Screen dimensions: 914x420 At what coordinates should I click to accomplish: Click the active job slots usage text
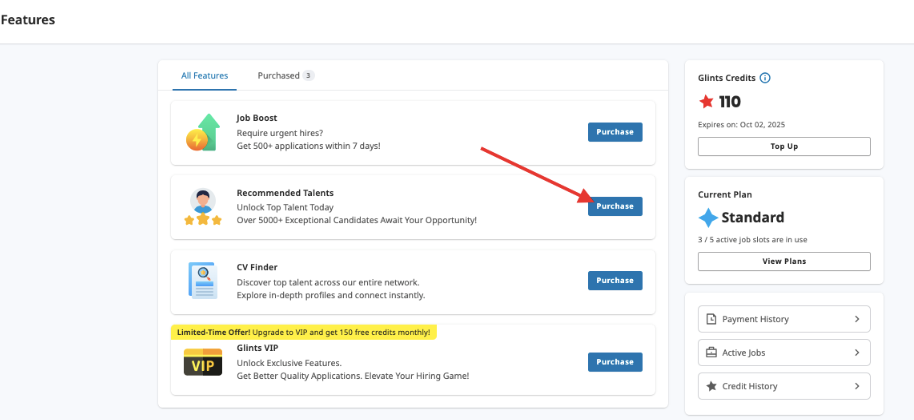(x=753, y=239)
